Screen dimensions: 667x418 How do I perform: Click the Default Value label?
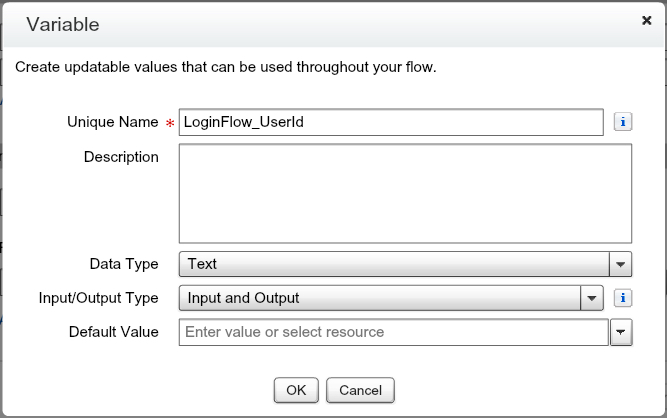(114, 332)
